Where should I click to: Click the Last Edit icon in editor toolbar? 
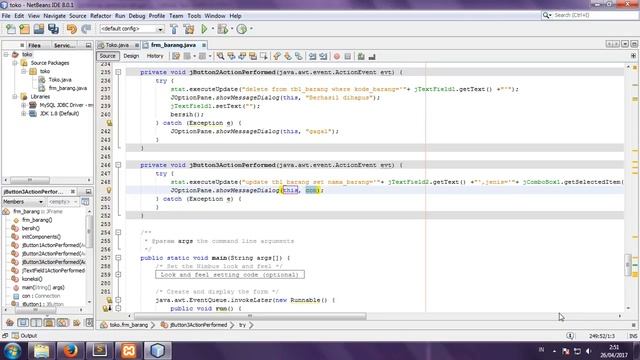tap(176, 56)
